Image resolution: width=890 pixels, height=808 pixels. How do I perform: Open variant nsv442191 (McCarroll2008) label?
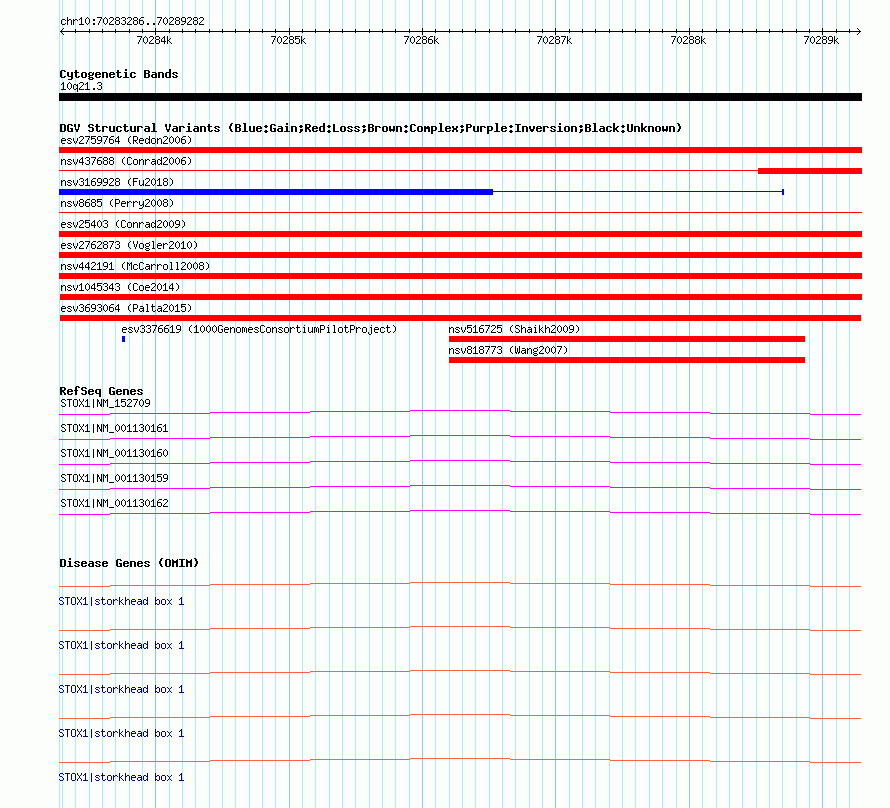click(135, 266)
